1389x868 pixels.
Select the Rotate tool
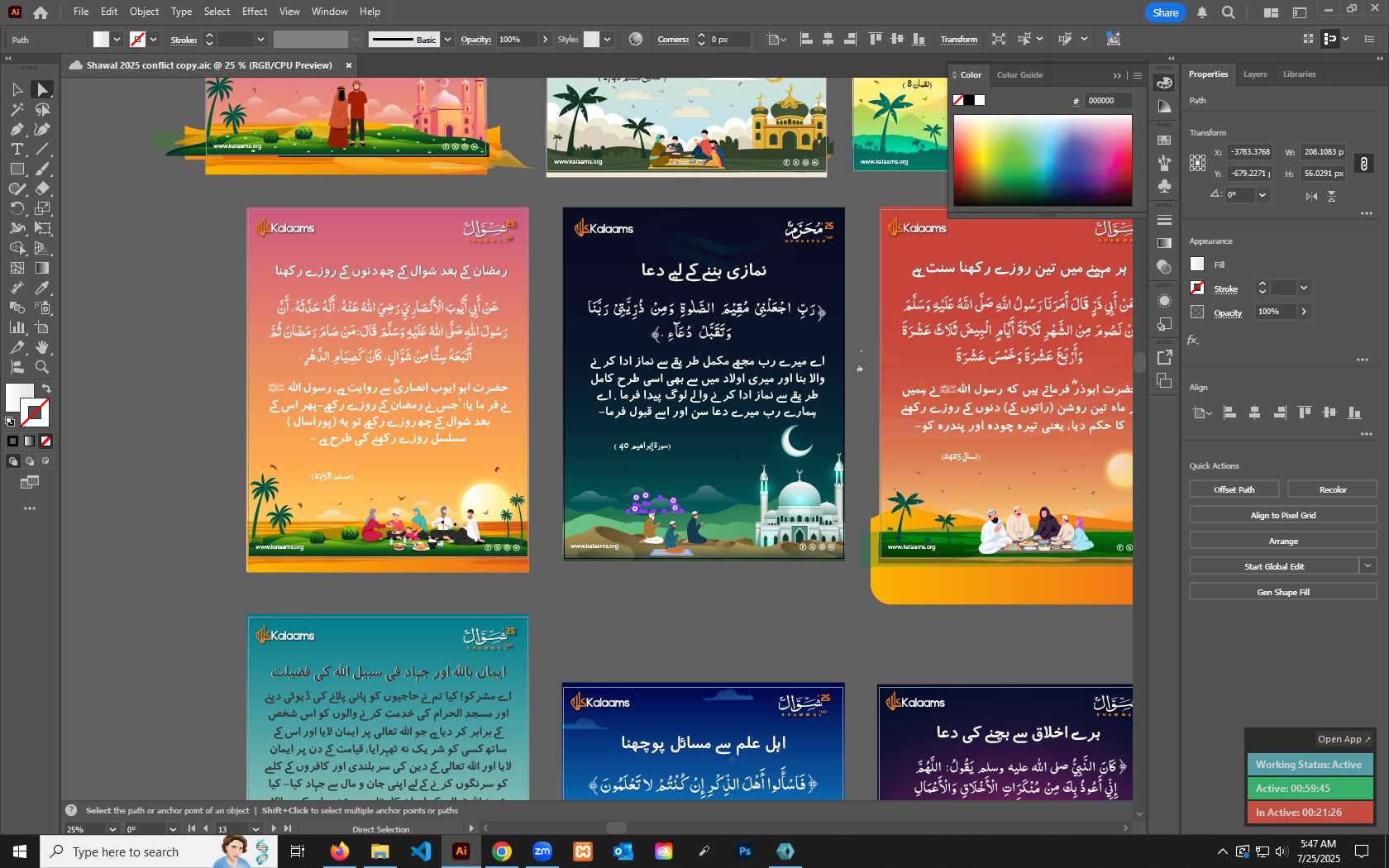17,208
